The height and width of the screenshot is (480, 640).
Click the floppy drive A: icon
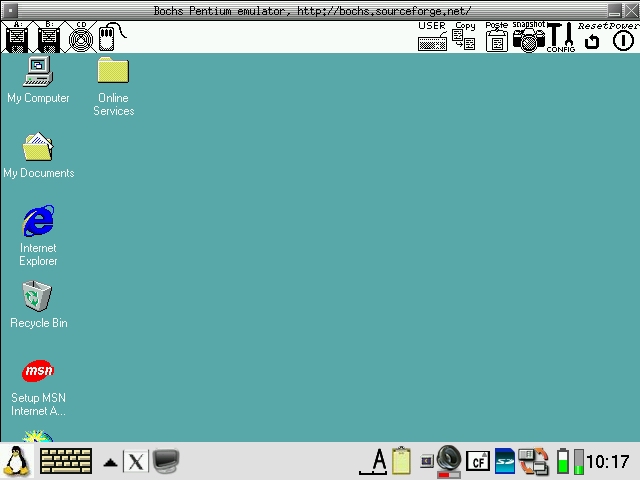(17, 37)
